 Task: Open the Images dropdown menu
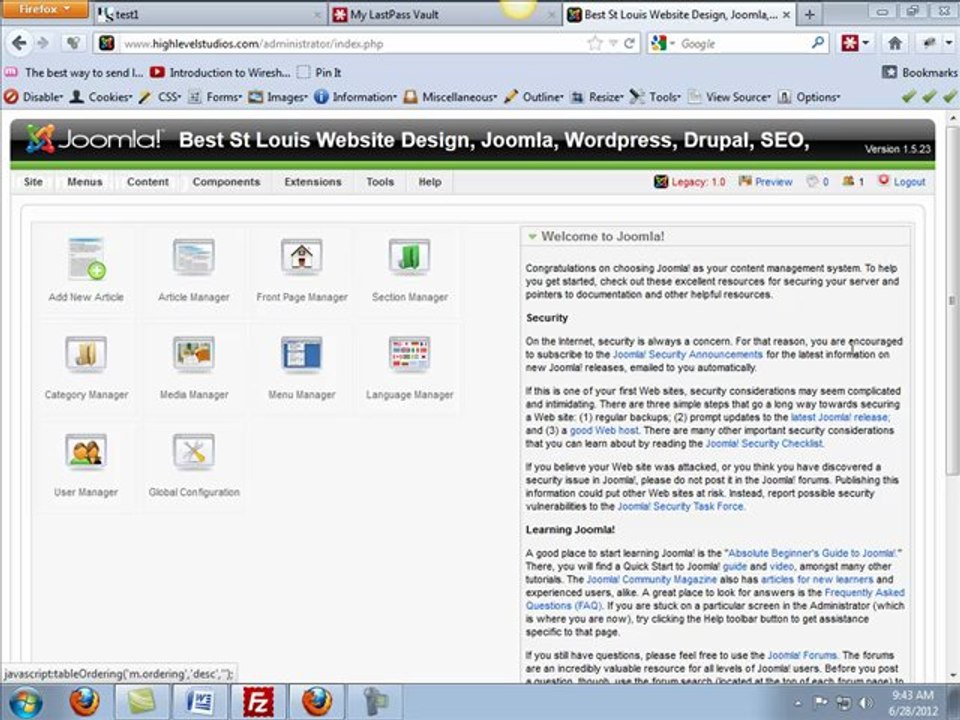[x=278, y=97]
